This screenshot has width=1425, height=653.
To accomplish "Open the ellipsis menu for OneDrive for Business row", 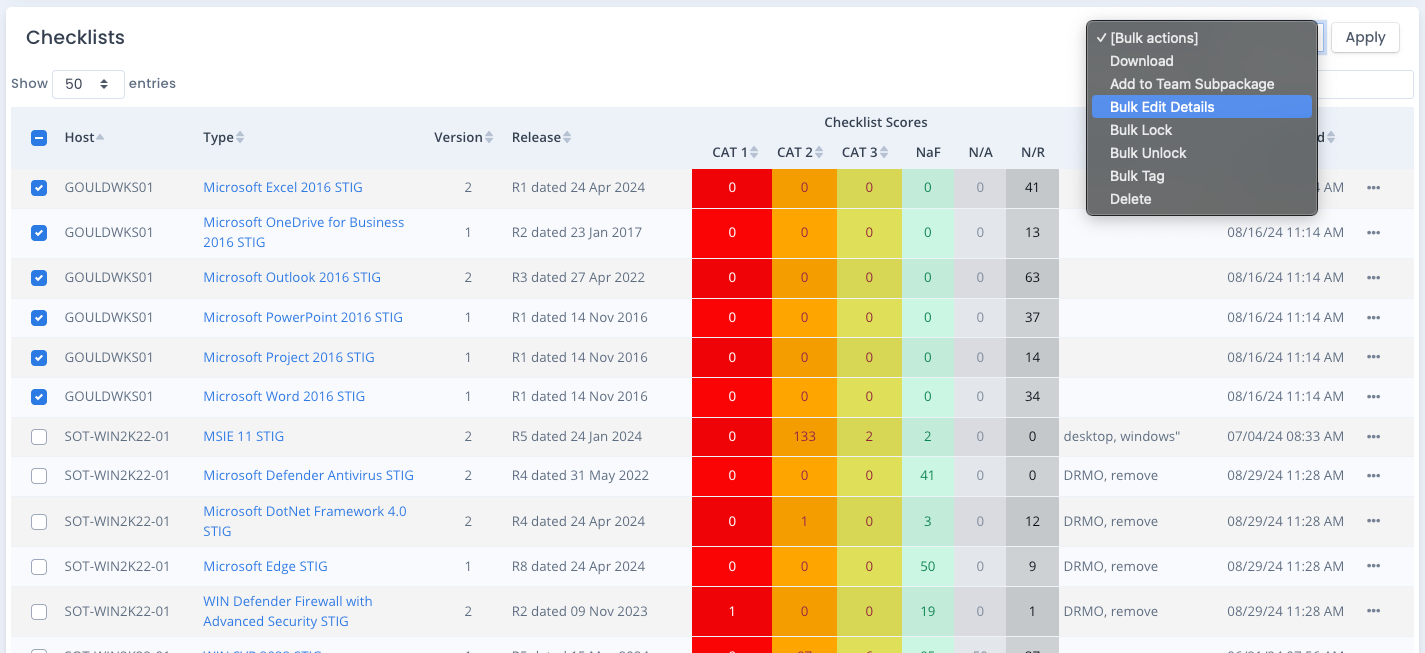I will click(x=1373, y=233).
